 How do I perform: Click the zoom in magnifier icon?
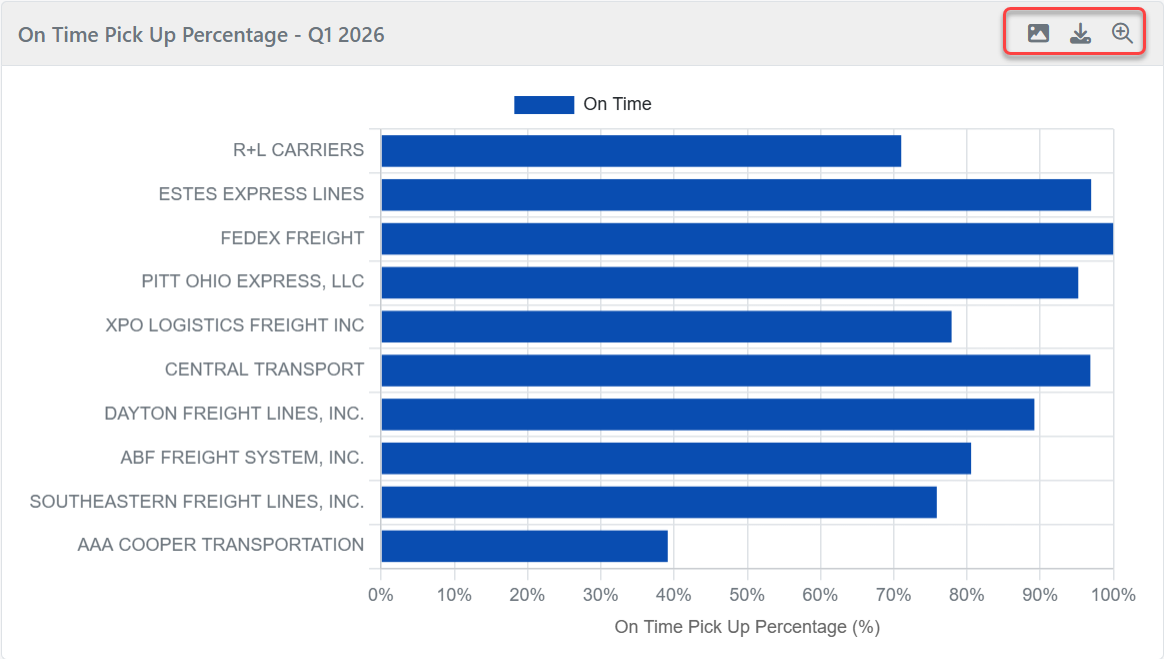(x=1122, y=34)
